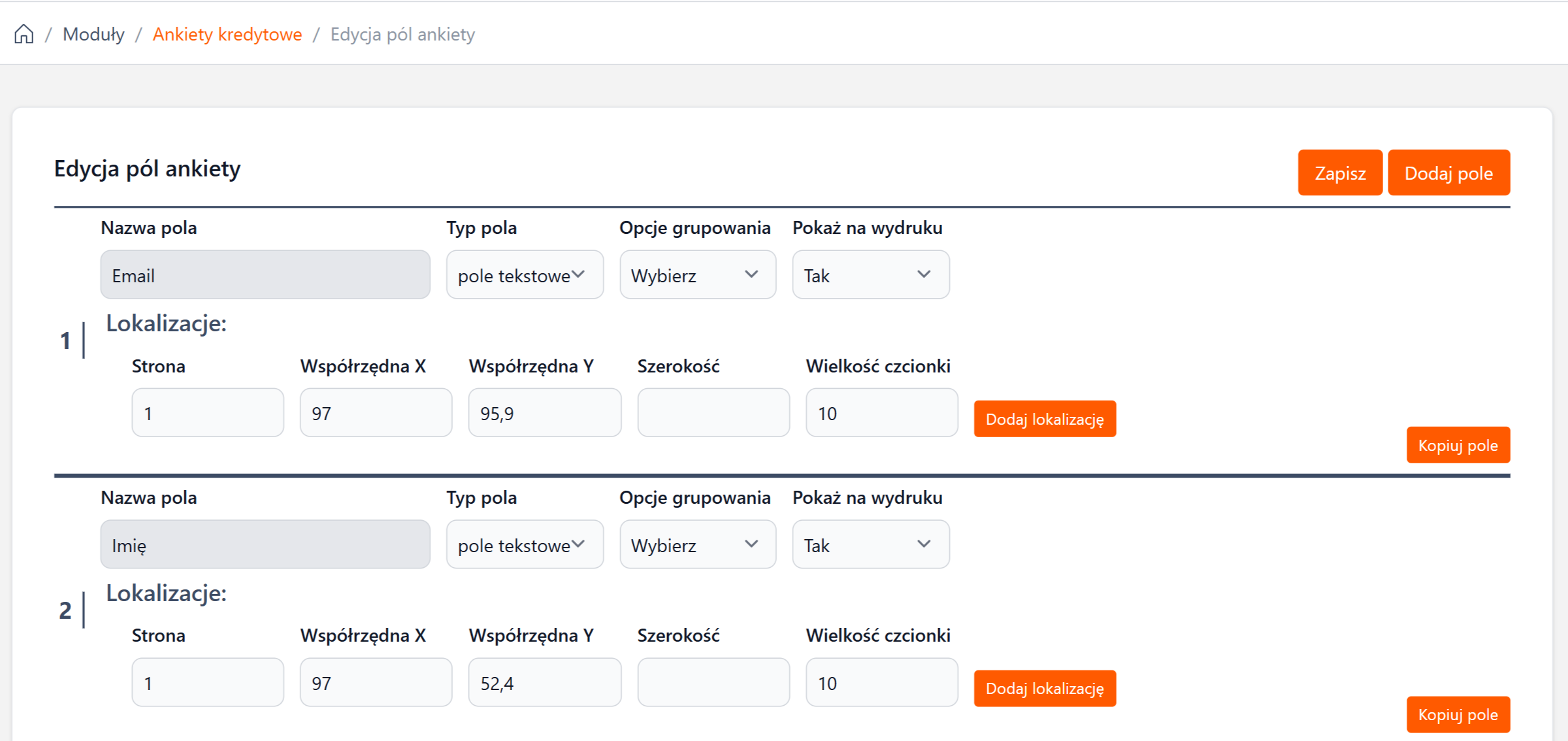The height and width of the screenshot is (741, 1568).
Task: Click Dodaj lokalizację for Email field
Action: point(1044,419)
